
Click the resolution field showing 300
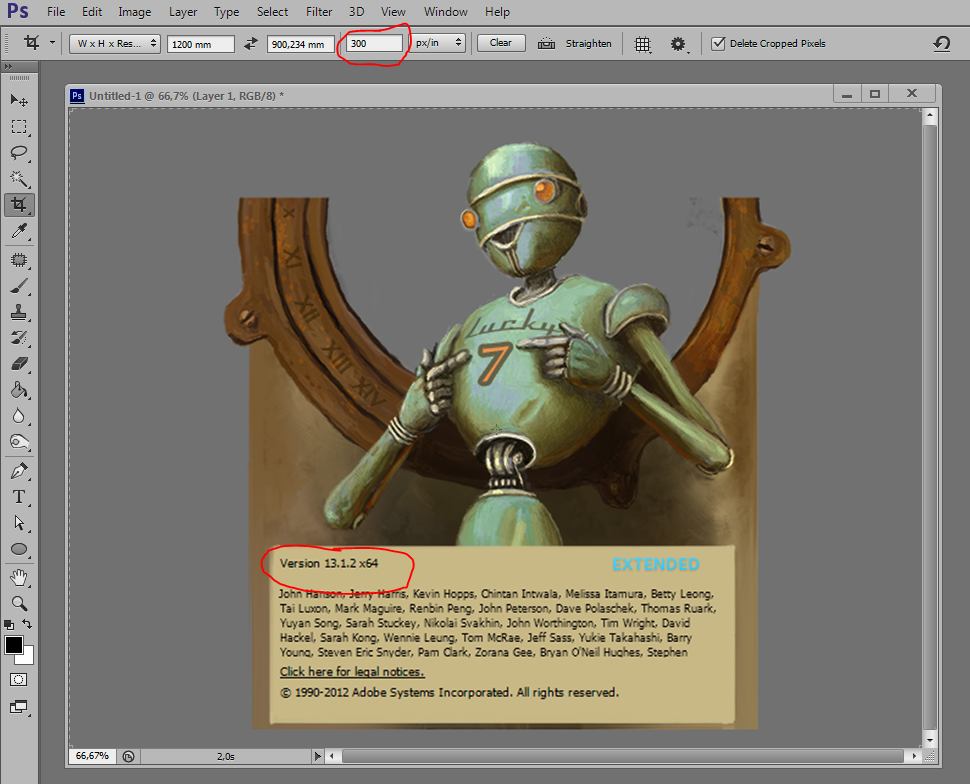coord(375,43)
